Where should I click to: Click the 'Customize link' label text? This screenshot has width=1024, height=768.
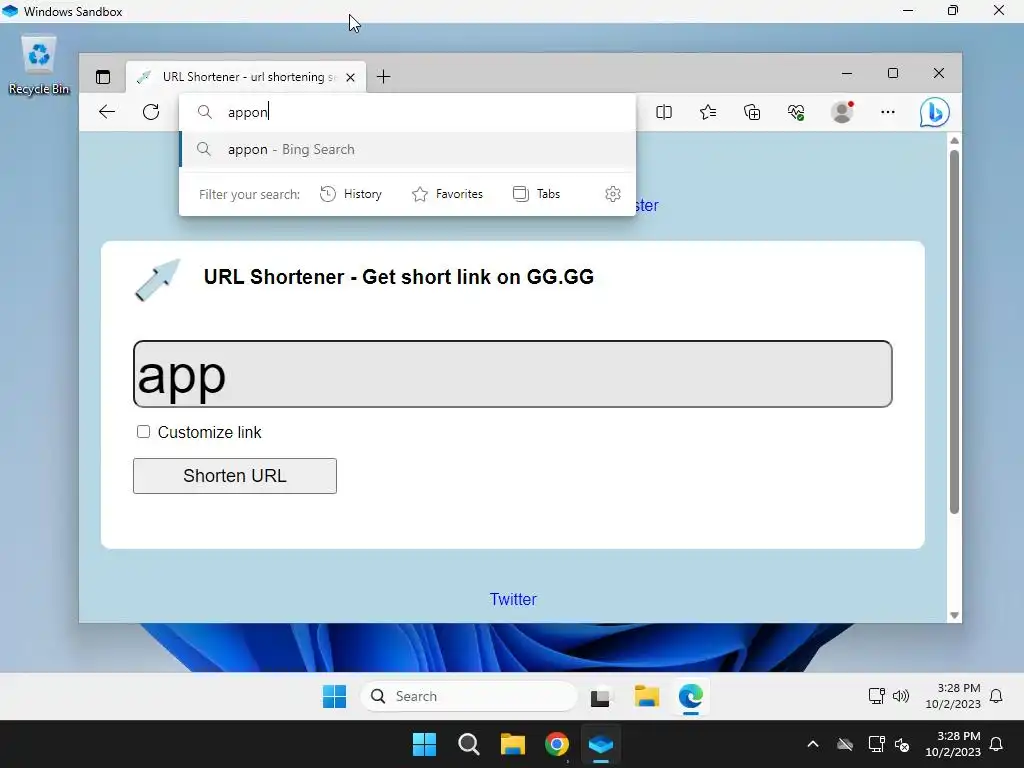(x=210, y=432)
